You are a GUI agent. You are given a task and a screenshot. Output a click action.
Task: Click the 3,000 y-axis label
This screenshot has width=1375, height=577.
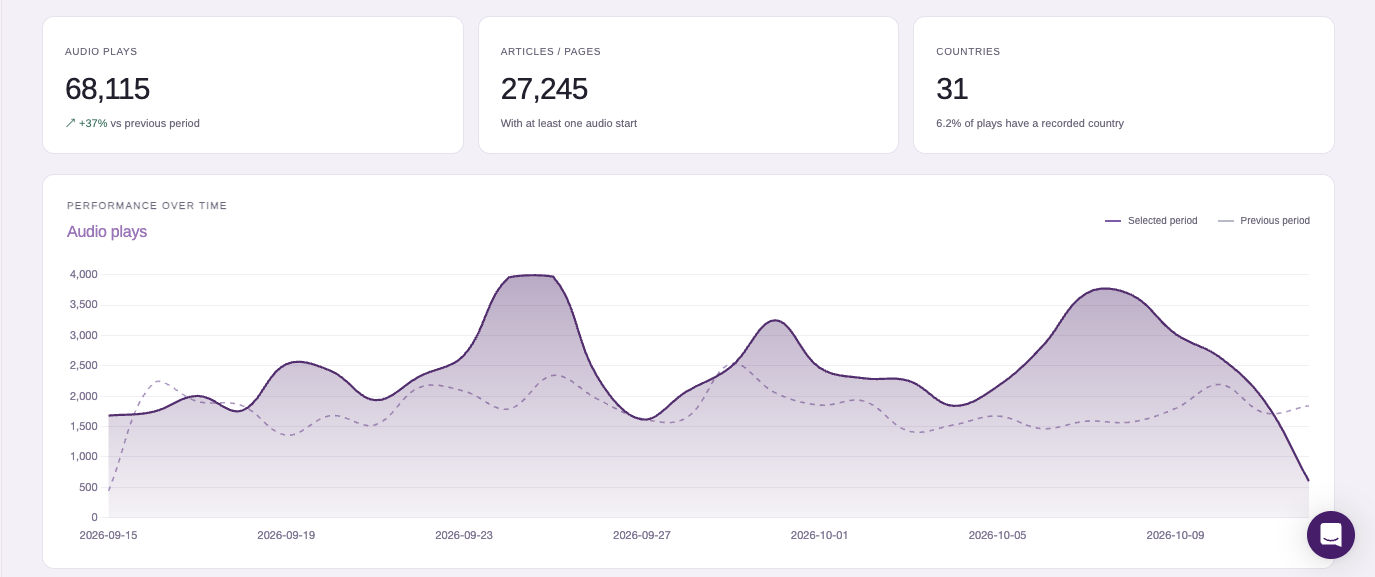pos(83,335)
